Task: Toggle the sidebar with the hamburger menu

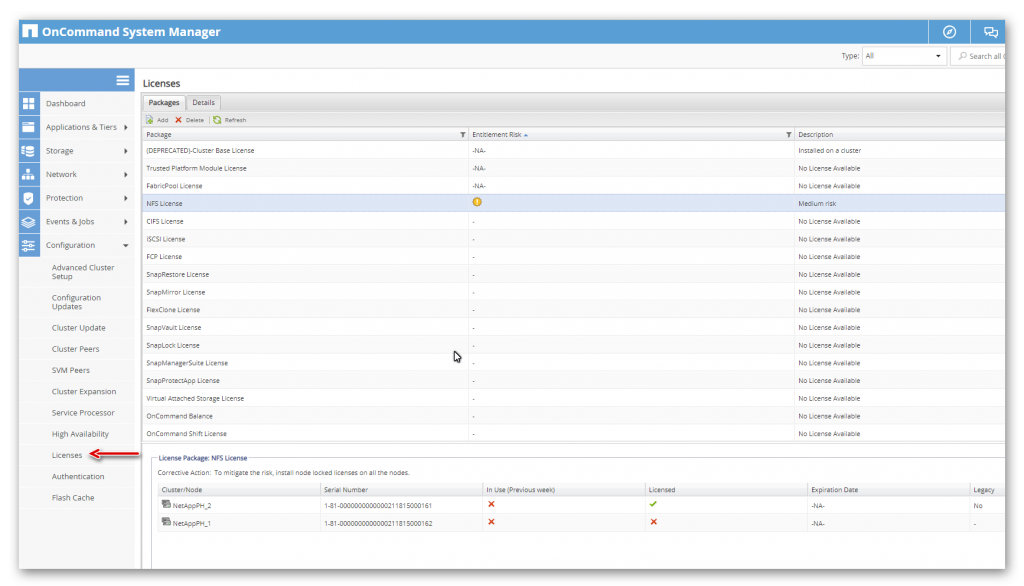Action: [123, 80]
